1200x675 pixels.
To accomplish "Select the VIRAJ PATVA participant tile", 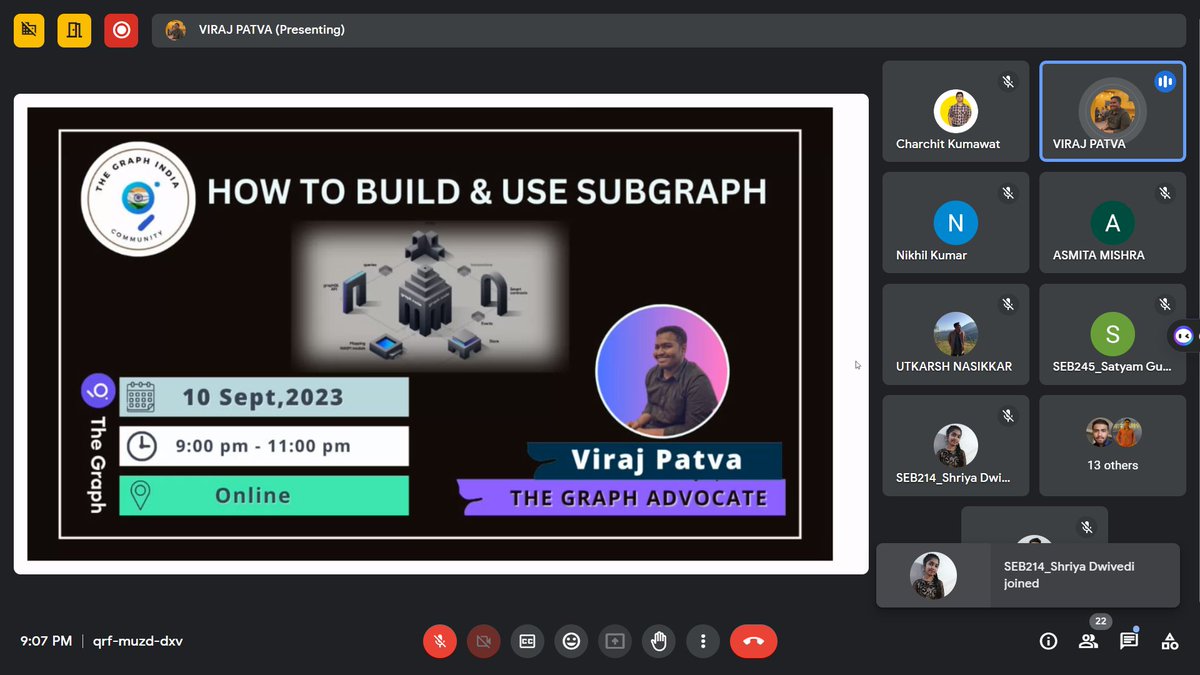I will [x=1113, y=111].
